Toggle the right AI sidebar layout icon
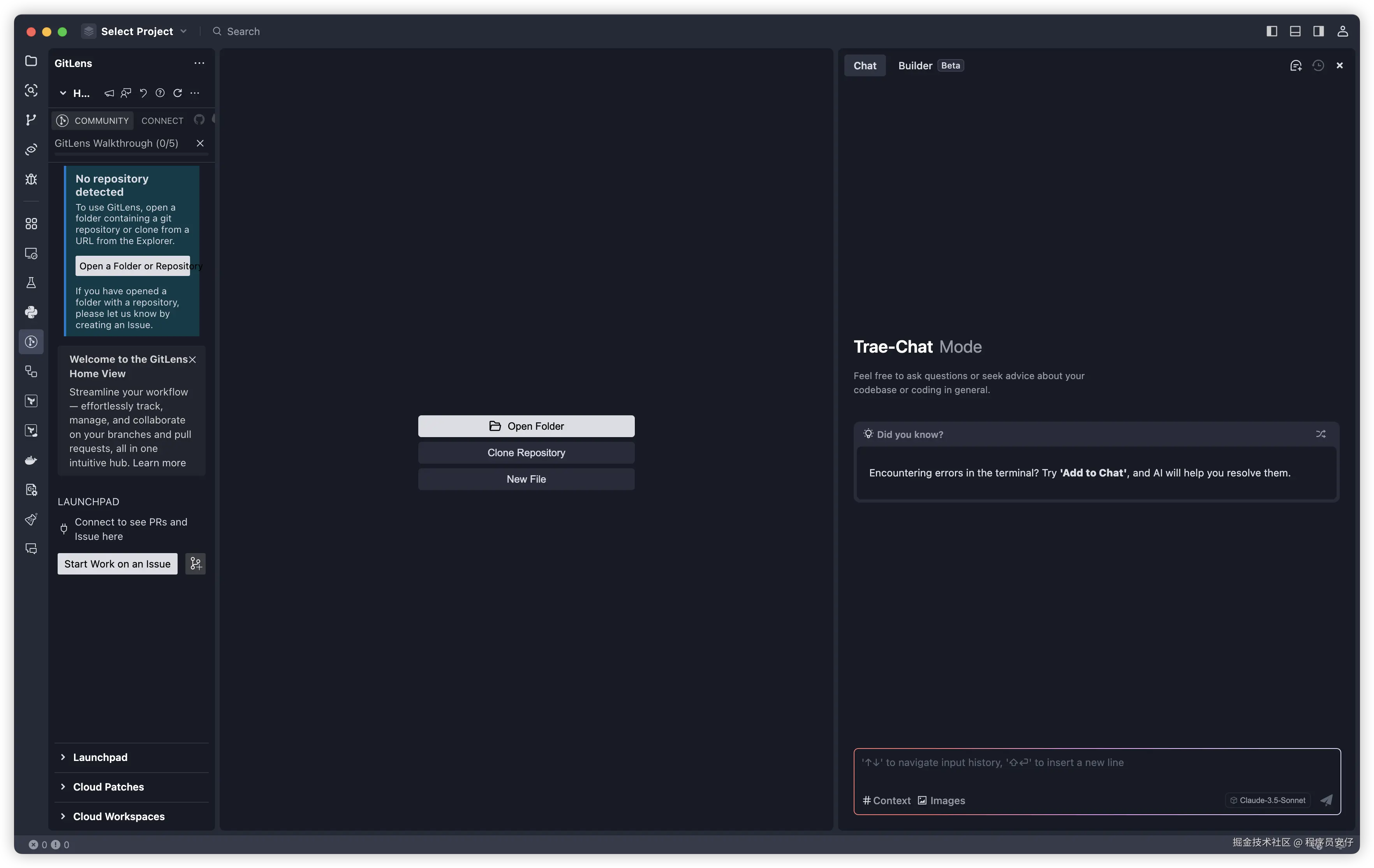This screenshot has height=868, width=1374. click(1318, 32)
